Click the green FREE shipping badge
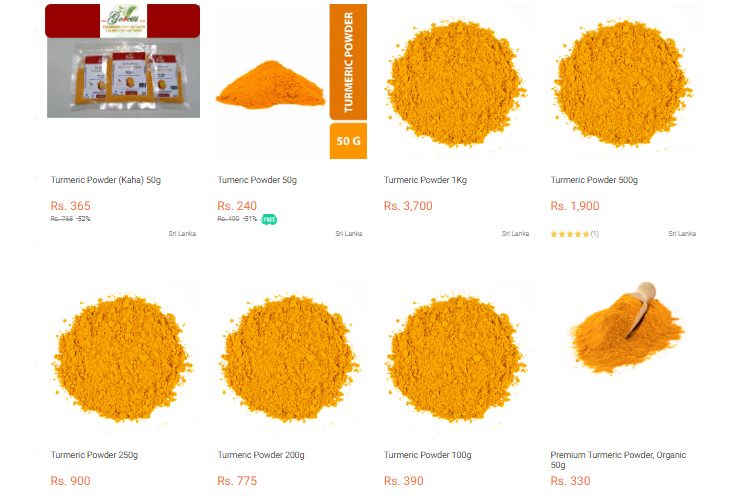This screenshot has height=496, width=750. click(269, 220)
